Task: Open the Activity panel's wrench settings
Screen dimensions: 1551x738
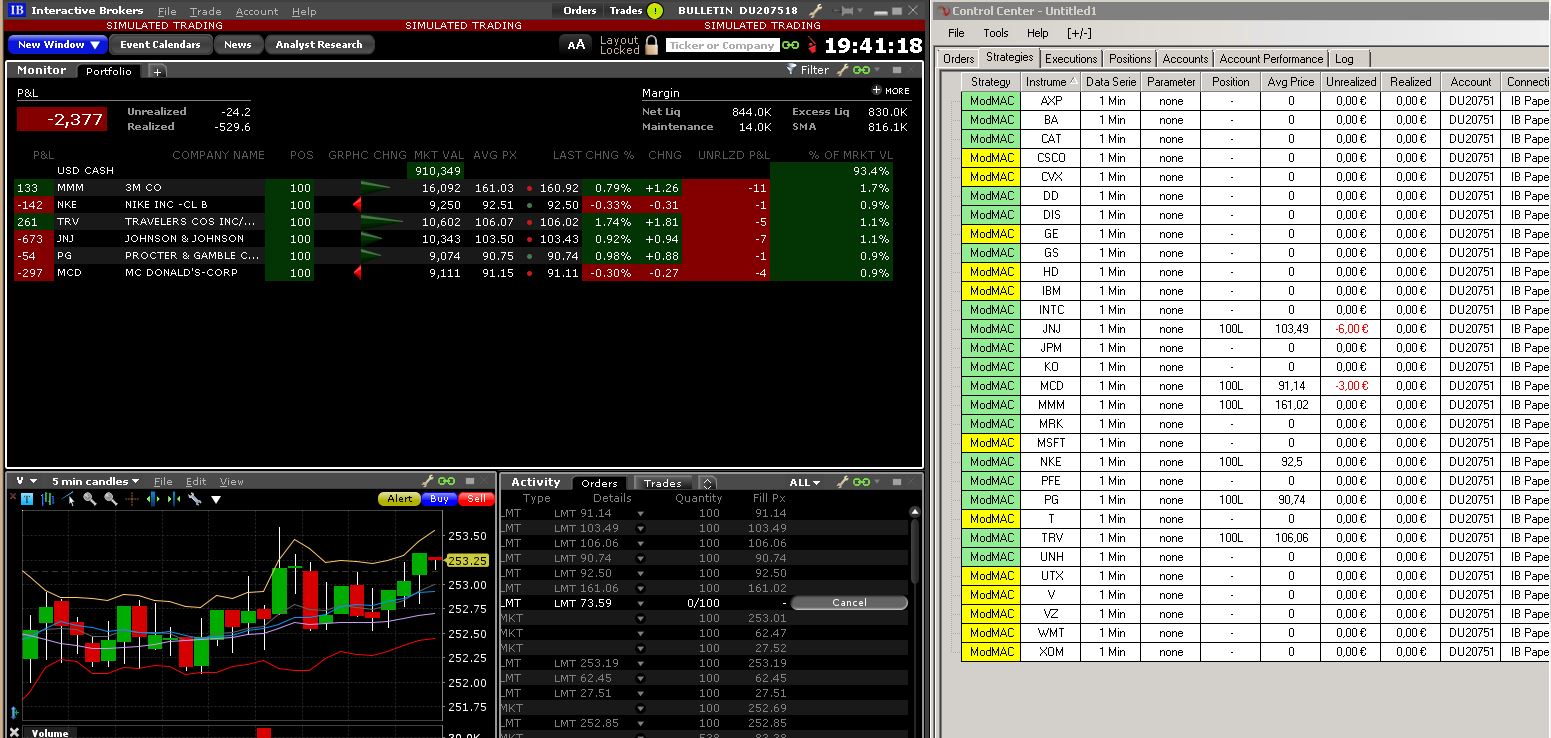Action: pos(845,482)
